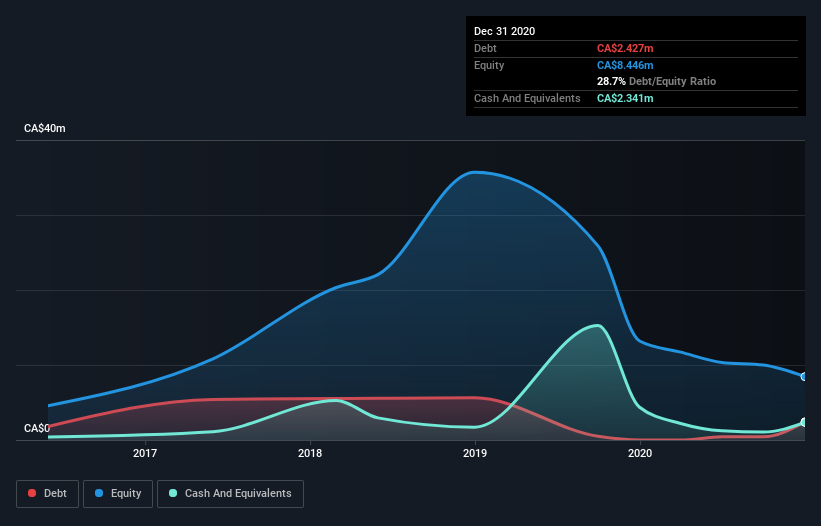This screenshot has width=821, height=526.
Task: Click the CA$2.427m debt value in tooltip
Action: point(625,48)
